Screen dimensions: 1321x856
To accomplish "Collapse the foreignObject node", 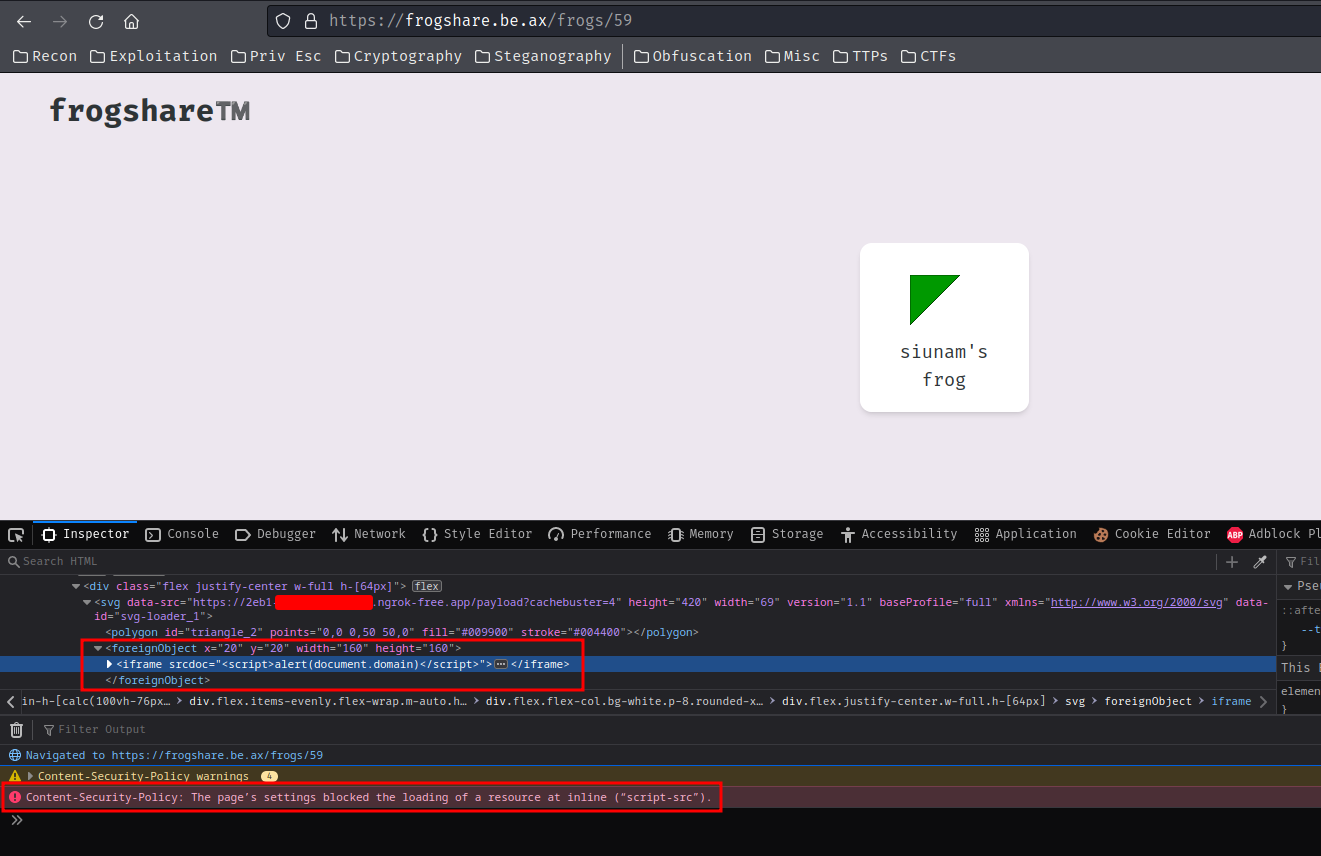I will tap(98, 649).
